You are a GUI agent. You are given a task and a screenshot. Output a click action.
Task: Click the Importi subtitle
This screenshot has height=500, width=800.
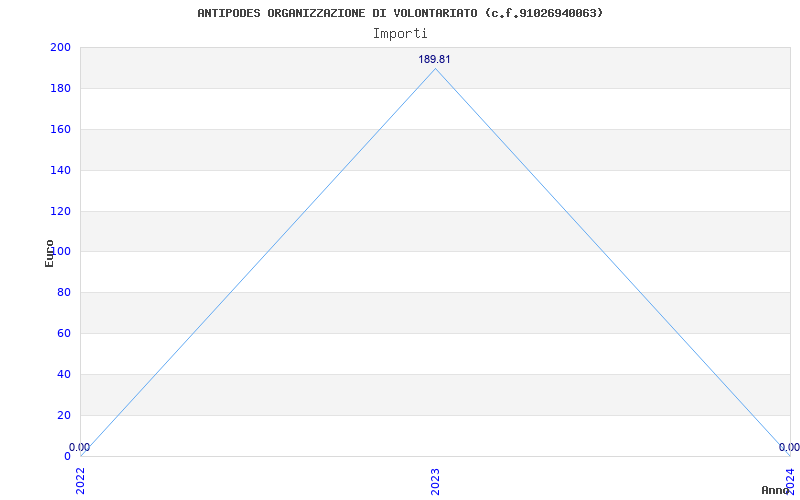click(400, 34)
